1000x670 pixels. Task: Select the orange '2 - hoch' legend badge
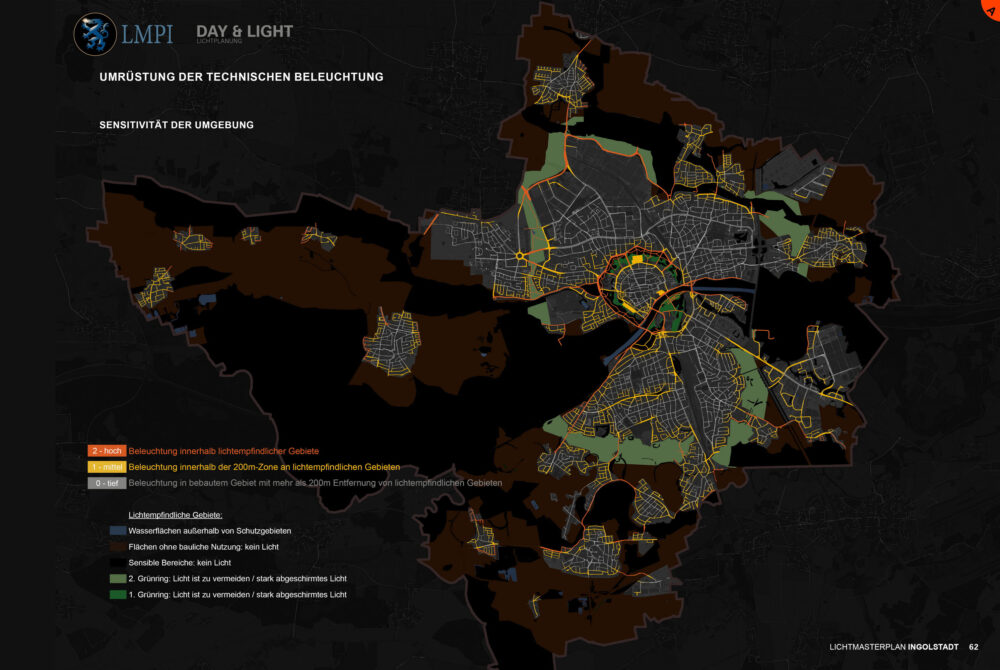(x=106, y=451)
